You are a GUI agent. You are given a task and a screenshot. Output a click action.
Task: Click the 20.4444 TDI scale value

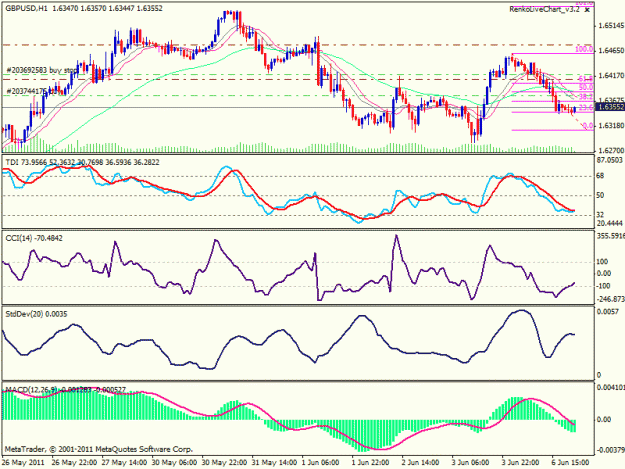tap(610, 223)
